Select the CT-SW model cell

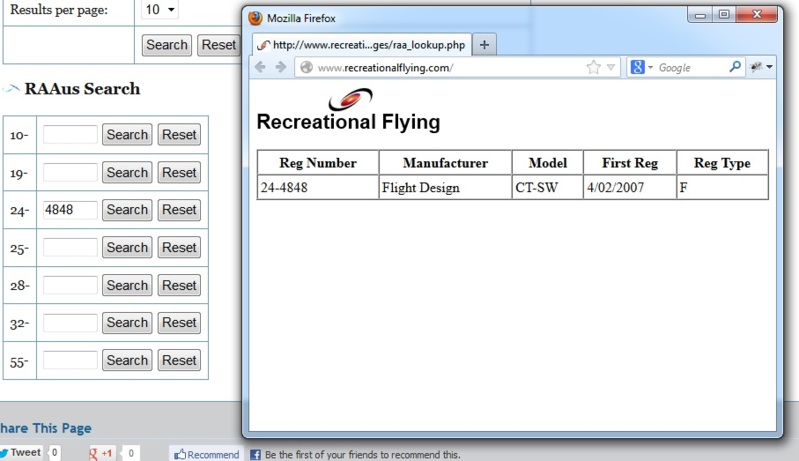[547, 187]
